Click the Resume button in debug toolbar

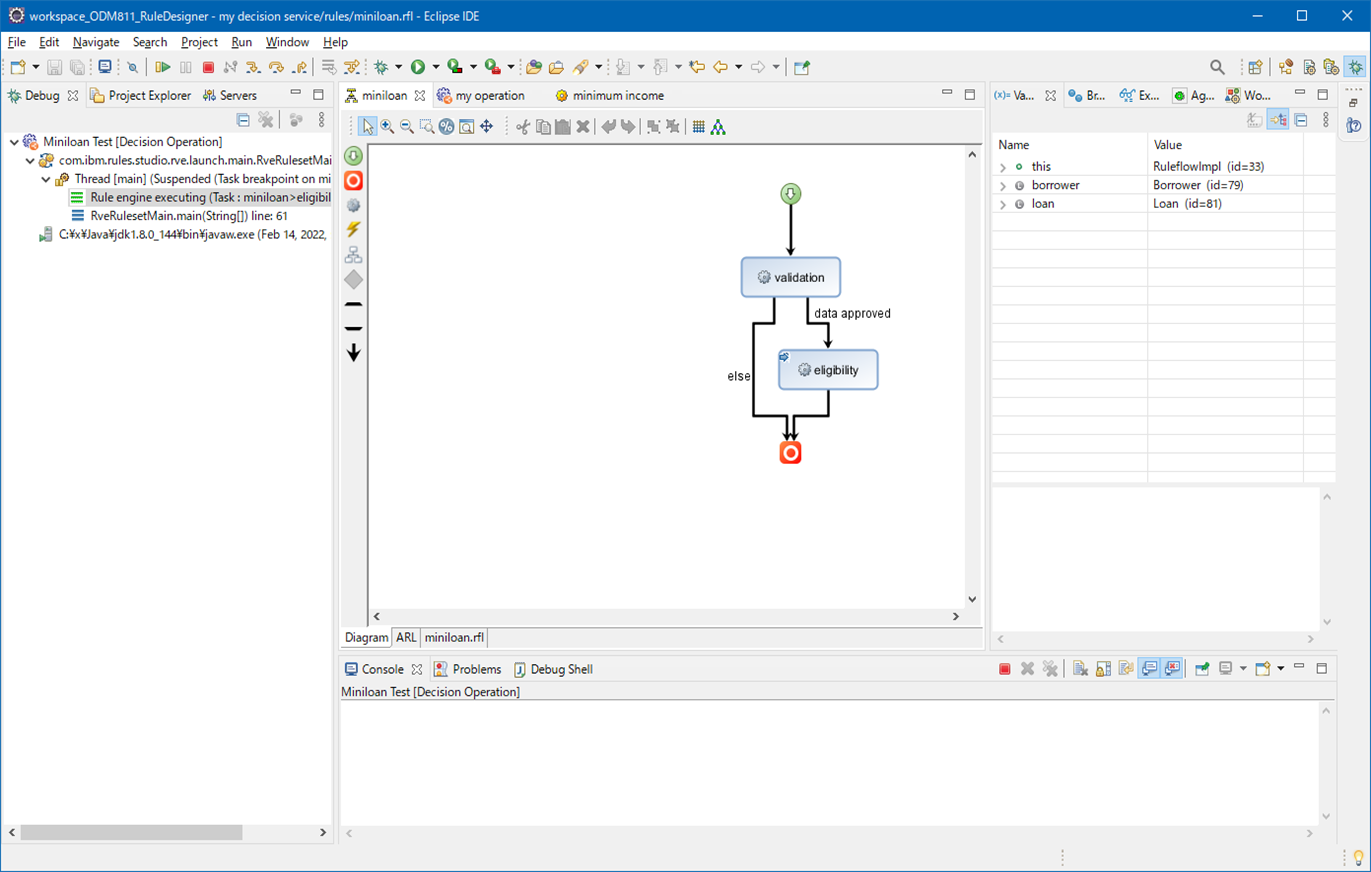point(162,67)
